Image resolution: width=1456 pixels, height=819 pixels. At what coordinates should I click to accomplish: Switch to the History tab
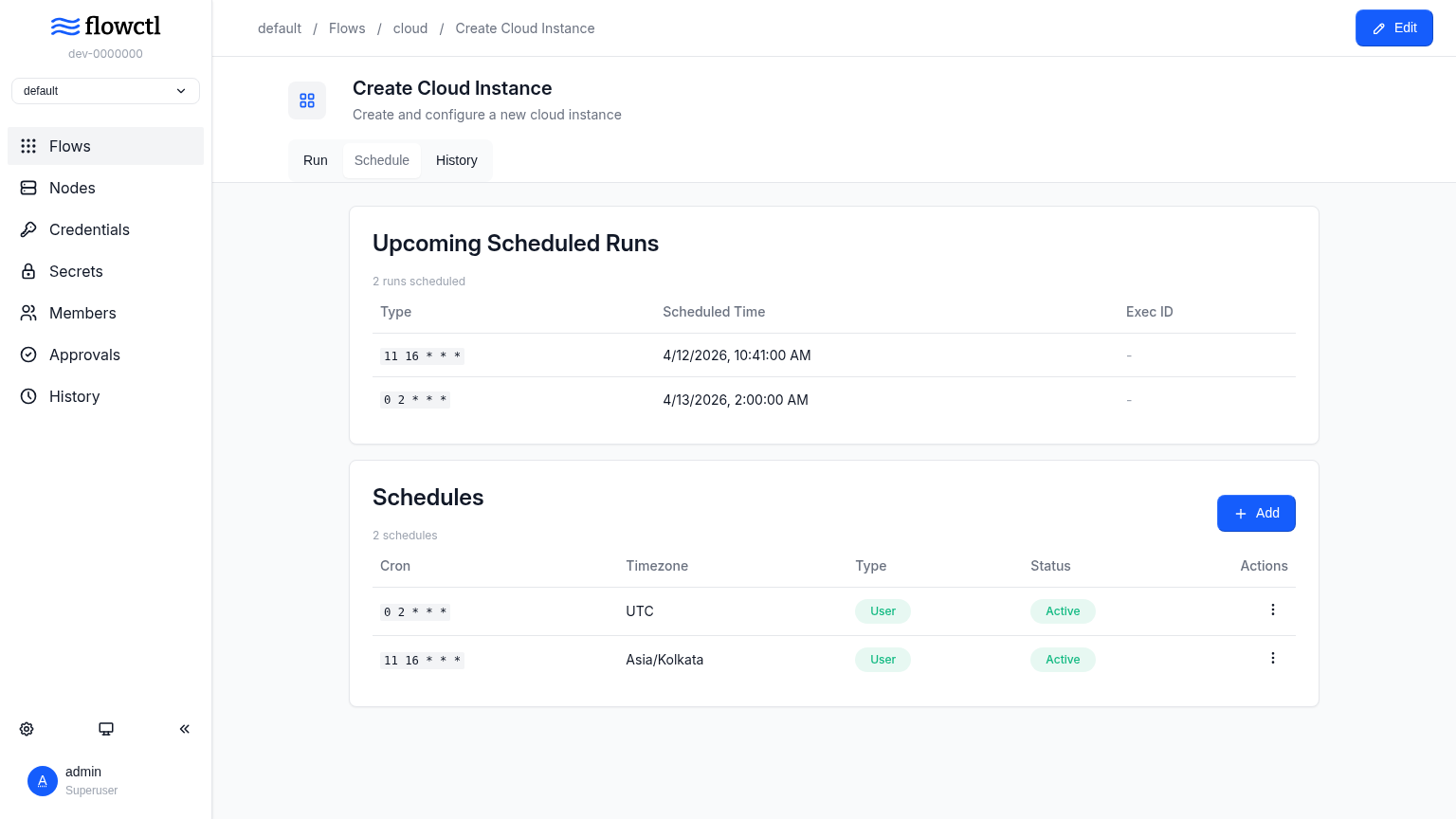(457, 160)
